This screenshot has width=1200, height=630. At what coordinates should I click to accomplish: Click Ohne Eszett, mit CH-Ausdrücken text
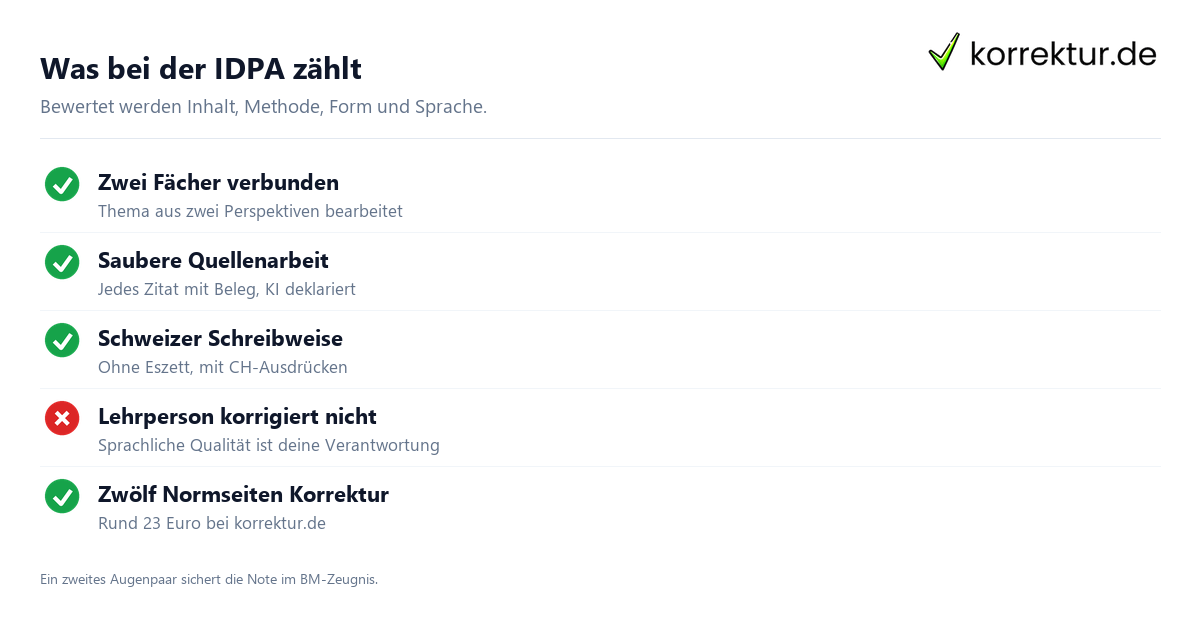223,367
